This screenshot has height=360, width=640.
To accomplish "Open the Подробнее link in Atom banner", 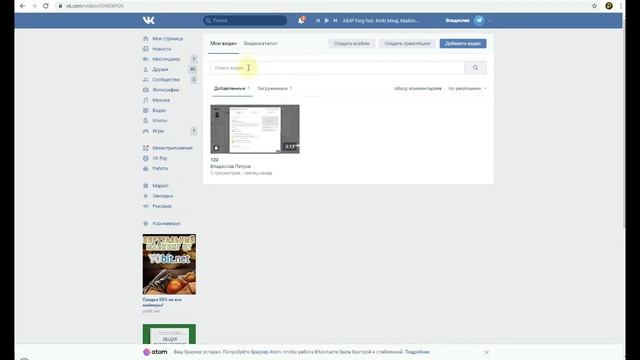I will point(417,352).
